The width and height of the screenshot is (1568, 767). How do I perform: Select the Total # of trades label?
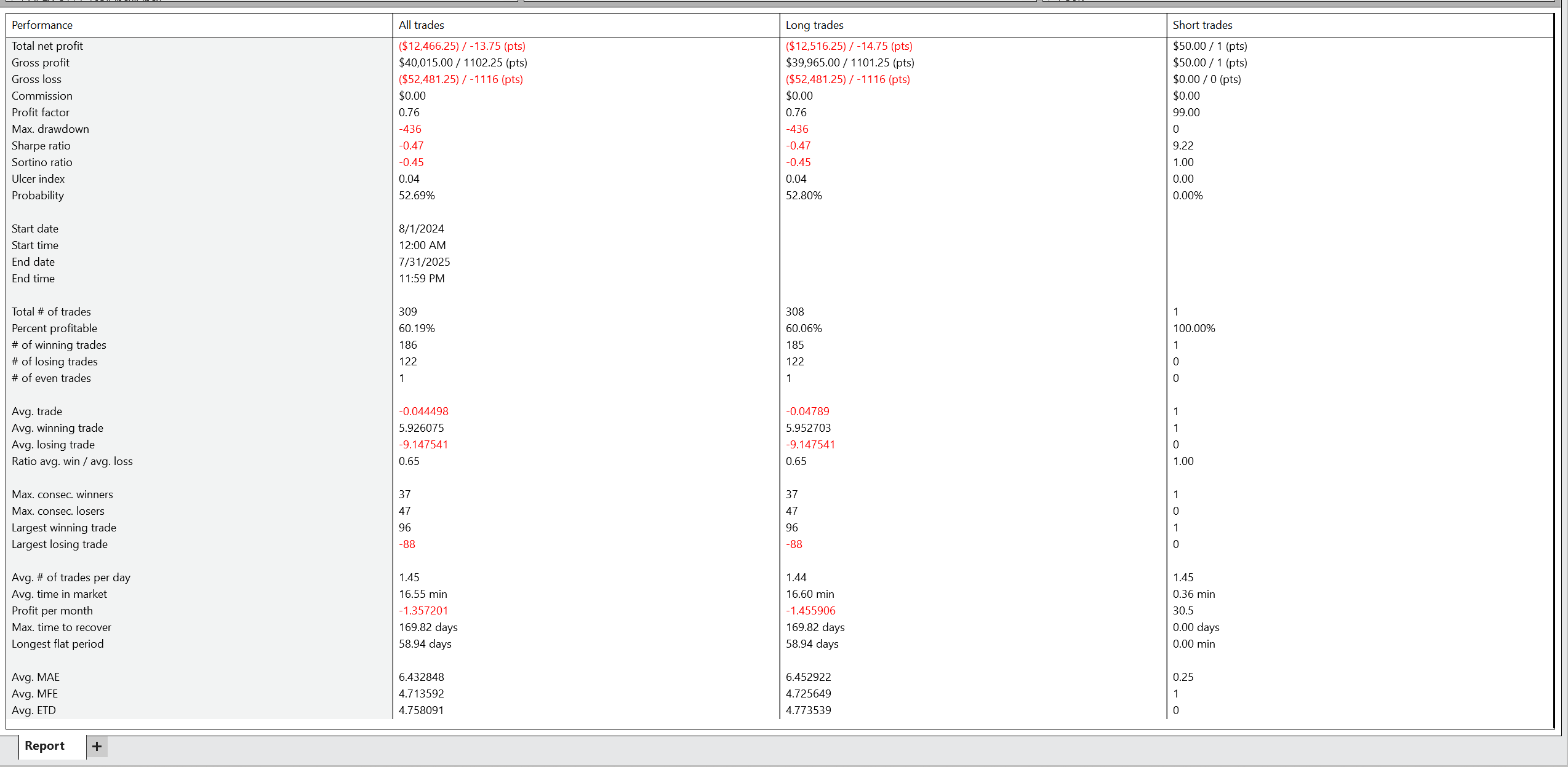tap(51, 312)
